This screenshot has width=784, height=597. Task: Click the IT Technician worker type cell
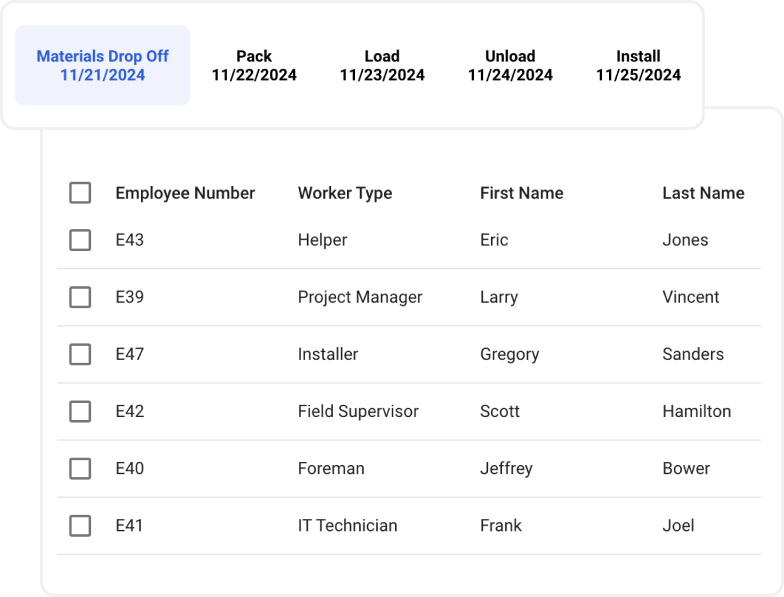tap(348, 526)
